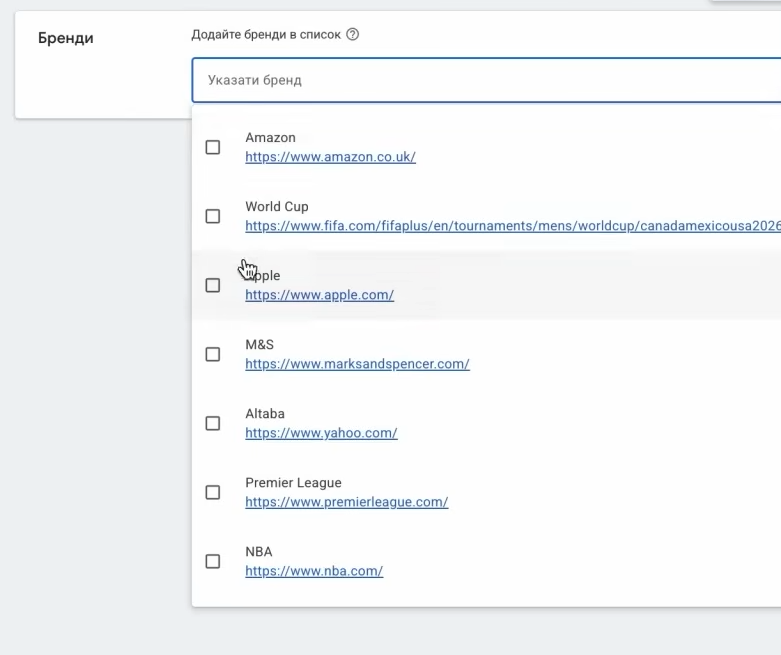Open the amazon.co.uk link
Screen dimensions: 781x655
(330, 157)
